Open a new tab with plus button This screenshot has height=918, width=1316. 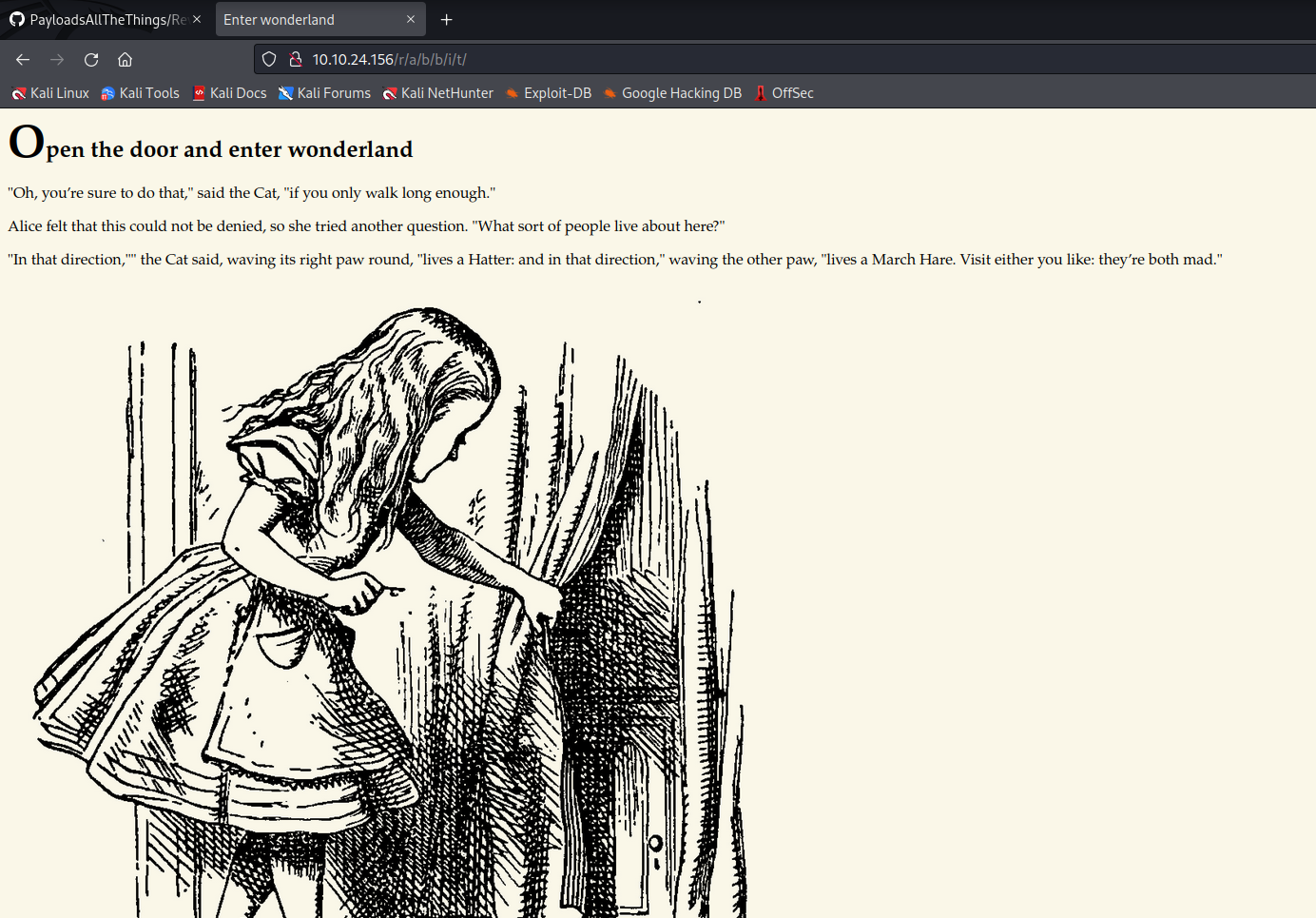pos(446,19)
